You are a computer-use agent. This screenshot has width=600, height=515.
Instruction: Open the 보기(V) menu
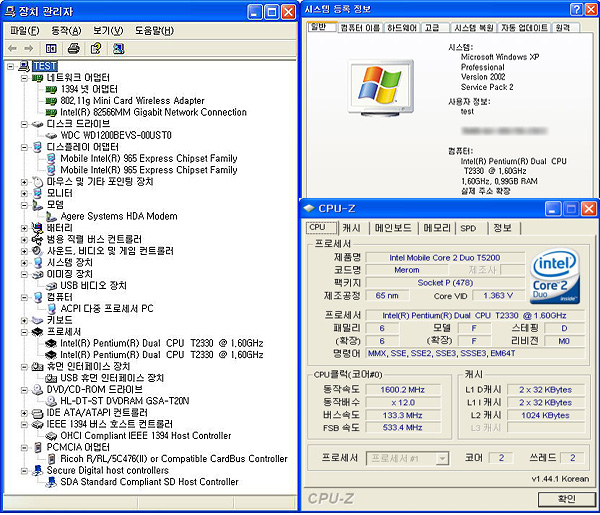[108, 31]
